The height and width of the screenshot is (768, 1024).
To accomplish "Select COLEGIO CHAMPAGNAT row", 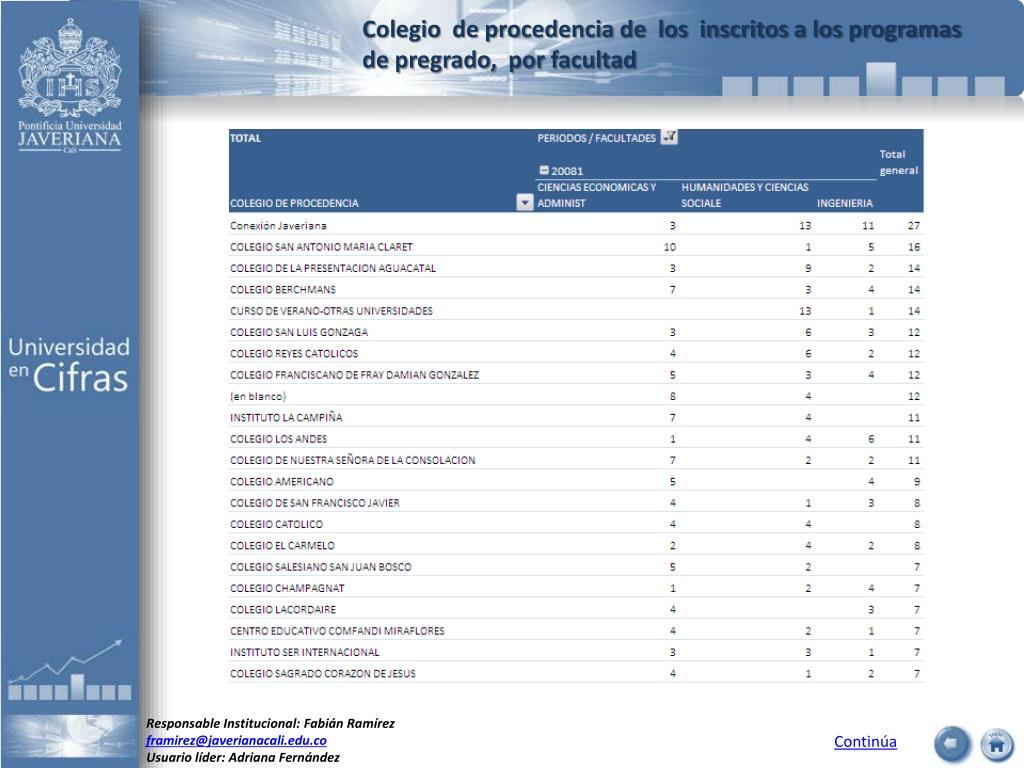I will pyautogui.click(x=576, y=588).
